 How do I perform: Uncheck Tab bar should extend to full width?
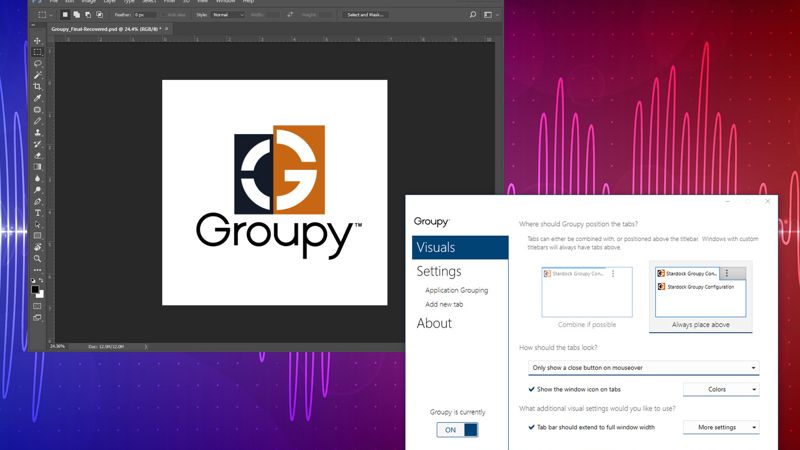click(x=532, y=428)
